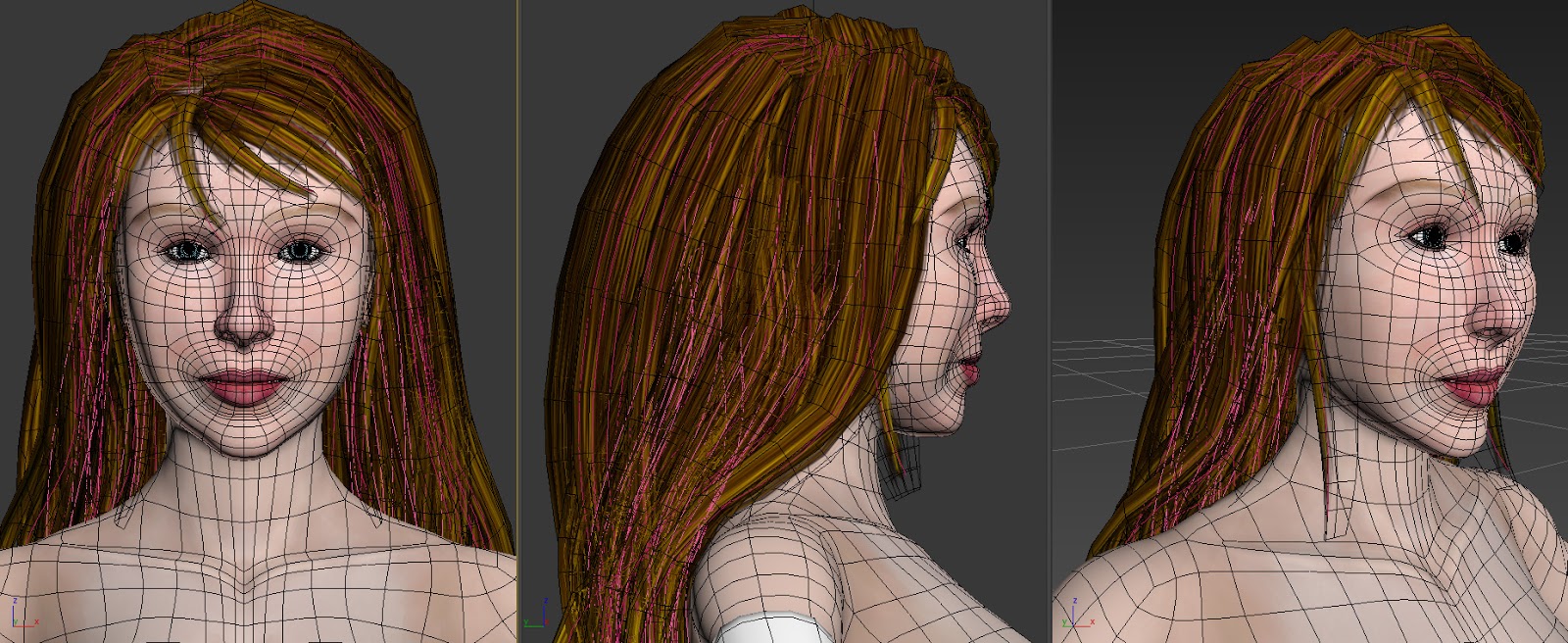Click the axis gizmo in the side-profile viewport
The height and width of the screenshot is (643, 1568).
tap(537, 612)
